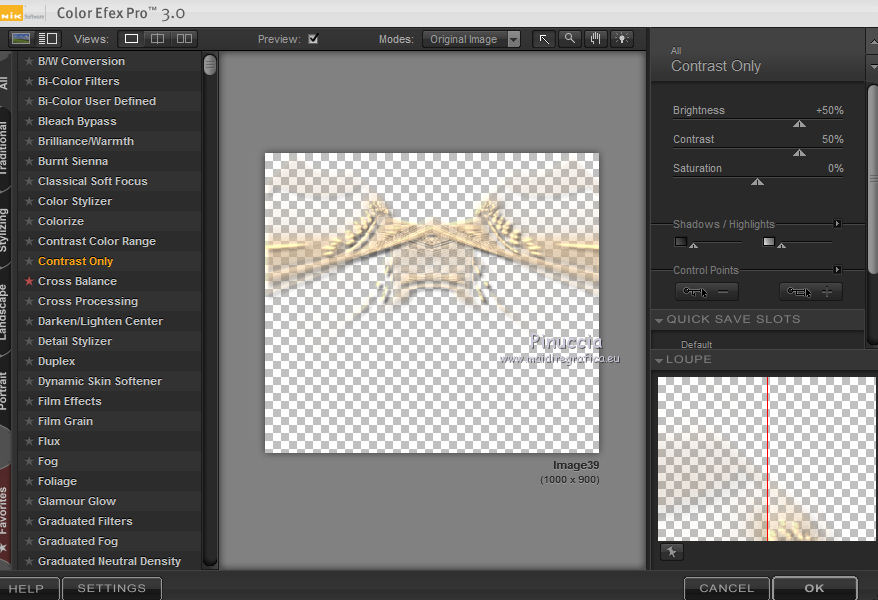Click the Brightness slider handle
Image resolution: width=878 pixels, height=600 pixels.
(x=799, y=124)
